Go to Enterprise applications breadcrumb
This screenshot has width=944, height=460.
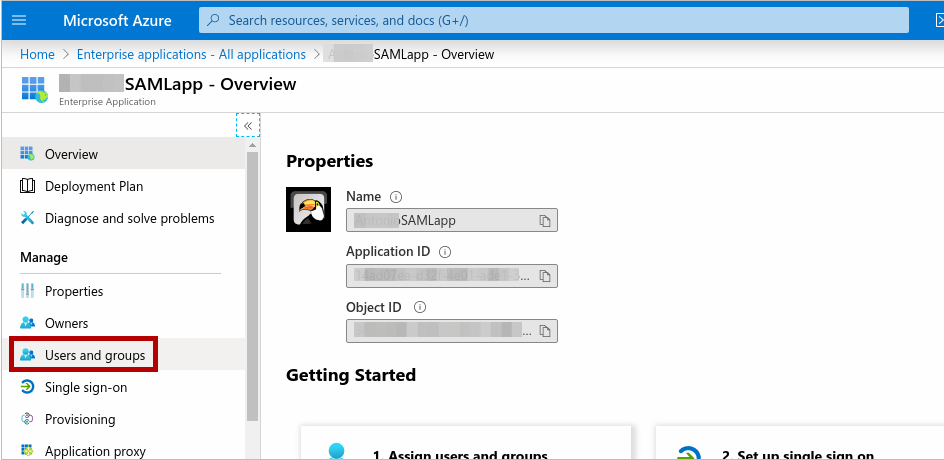[x=191, y=54]
